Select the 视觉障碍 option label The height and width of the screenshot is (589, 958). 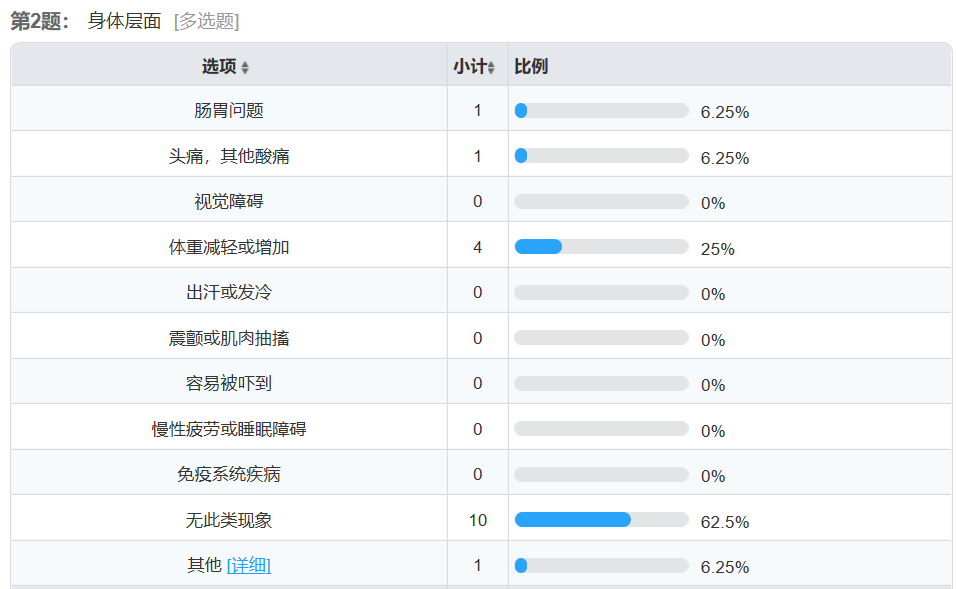point(229,202)
